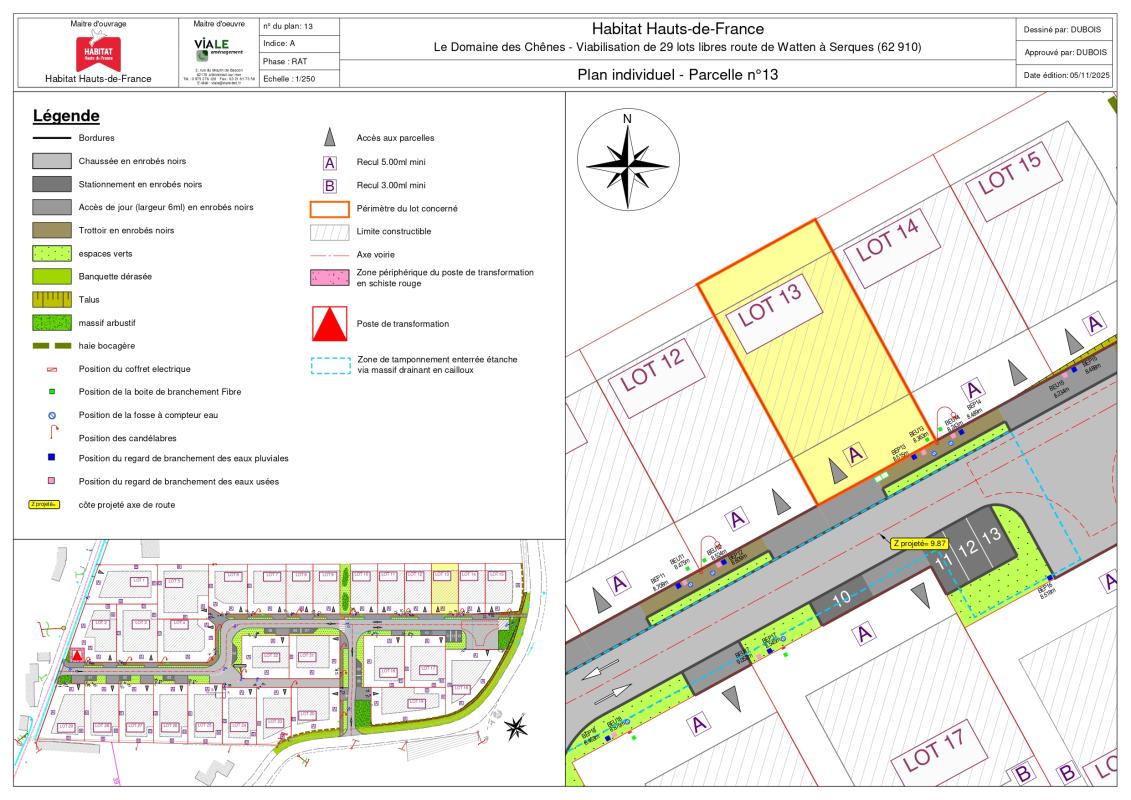Select the yellow 'Z projeté' legend tag
Viewport: 1131px width, 800px height.
coord(44,505)
